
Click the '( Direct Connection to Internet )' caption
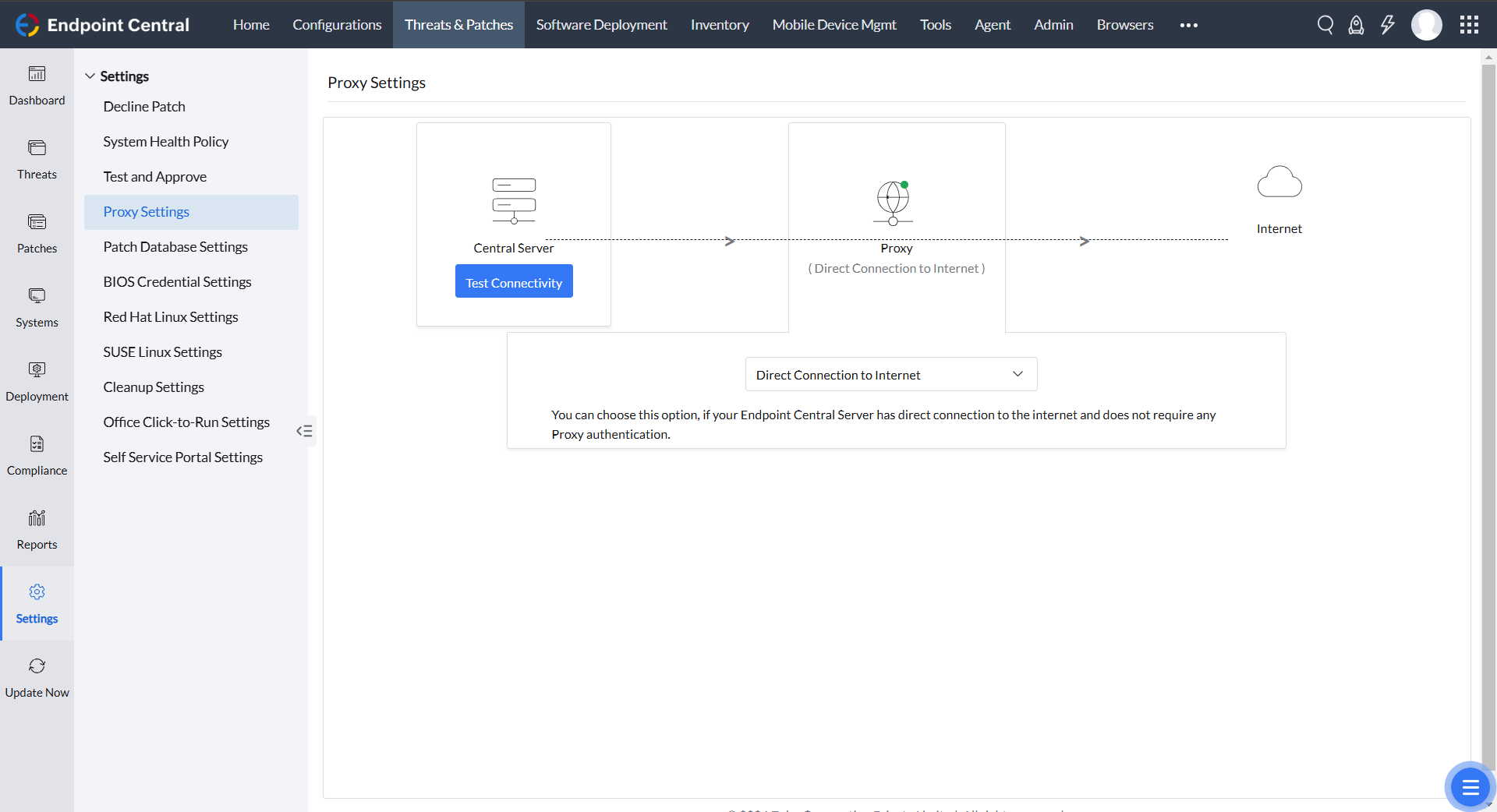(897, 268)
